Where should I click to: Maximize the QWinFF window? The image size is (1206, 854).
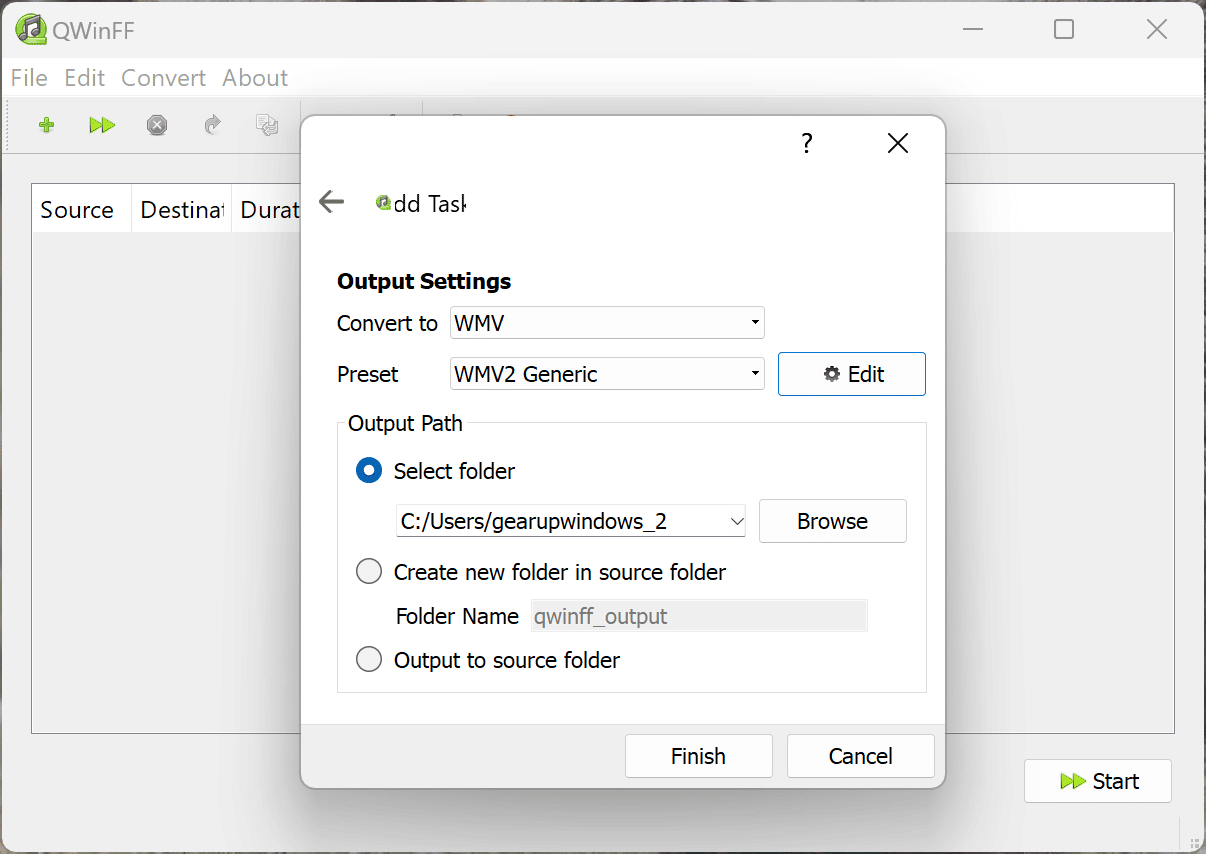pos(1064,29)
